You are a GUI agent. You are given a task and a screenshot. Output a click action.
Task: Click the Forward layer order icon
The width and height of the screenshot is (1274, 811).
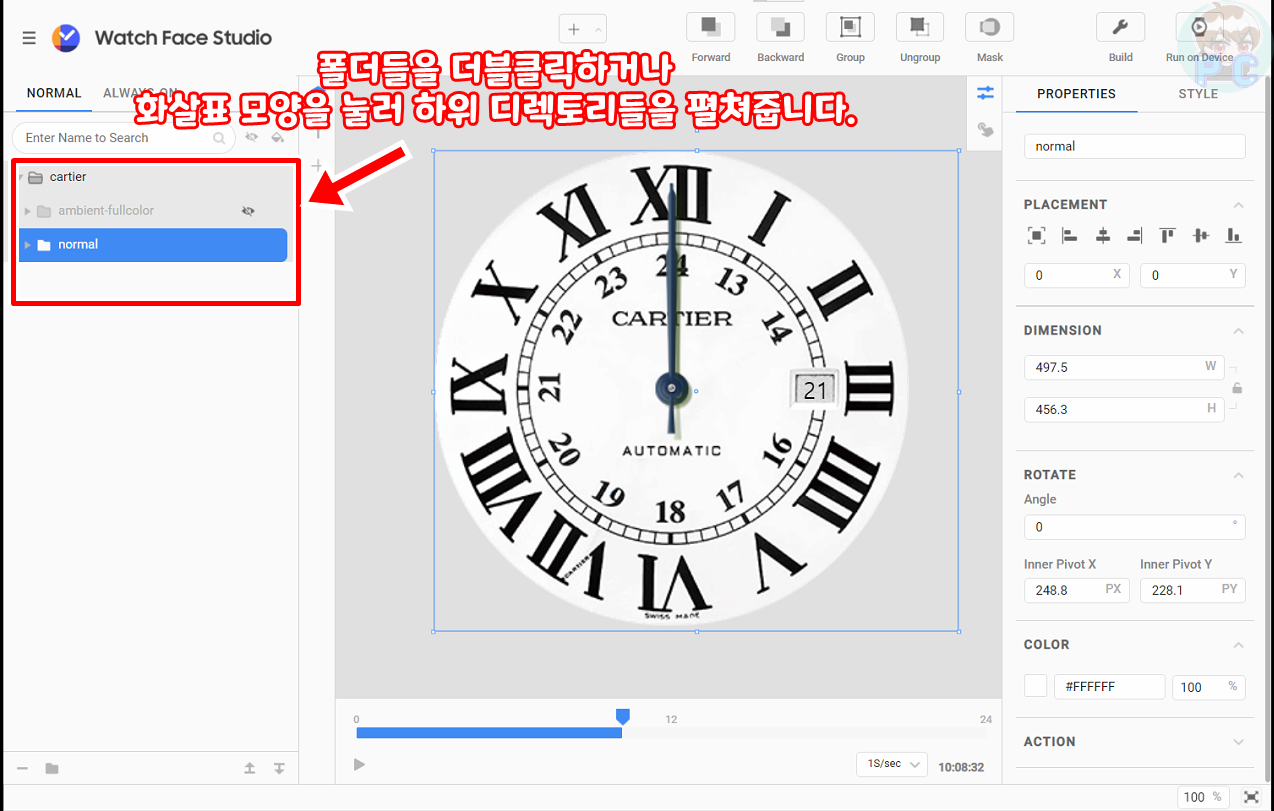[x=711, y=27]
